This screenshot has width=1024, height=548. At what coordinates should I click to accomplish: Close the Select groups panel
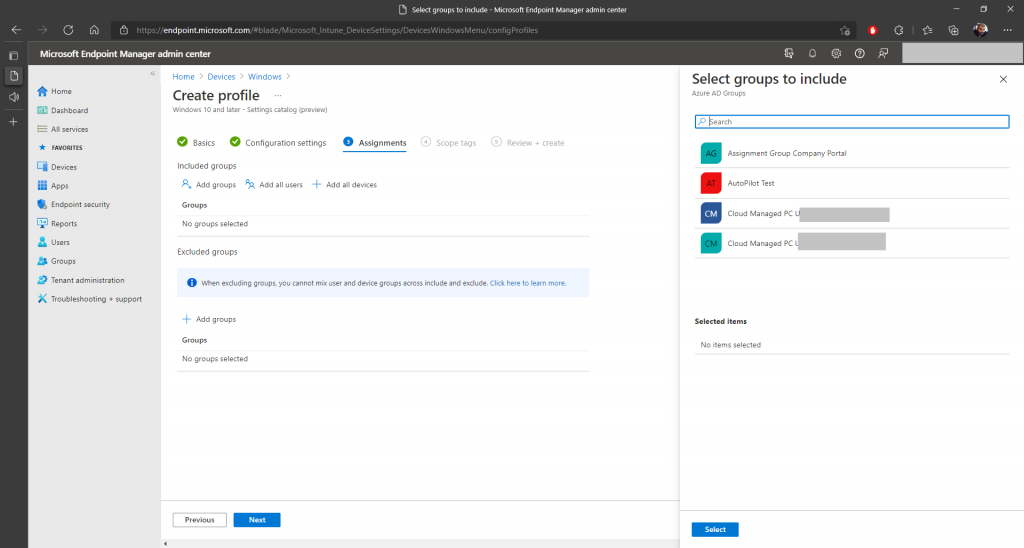[1003, 79]
